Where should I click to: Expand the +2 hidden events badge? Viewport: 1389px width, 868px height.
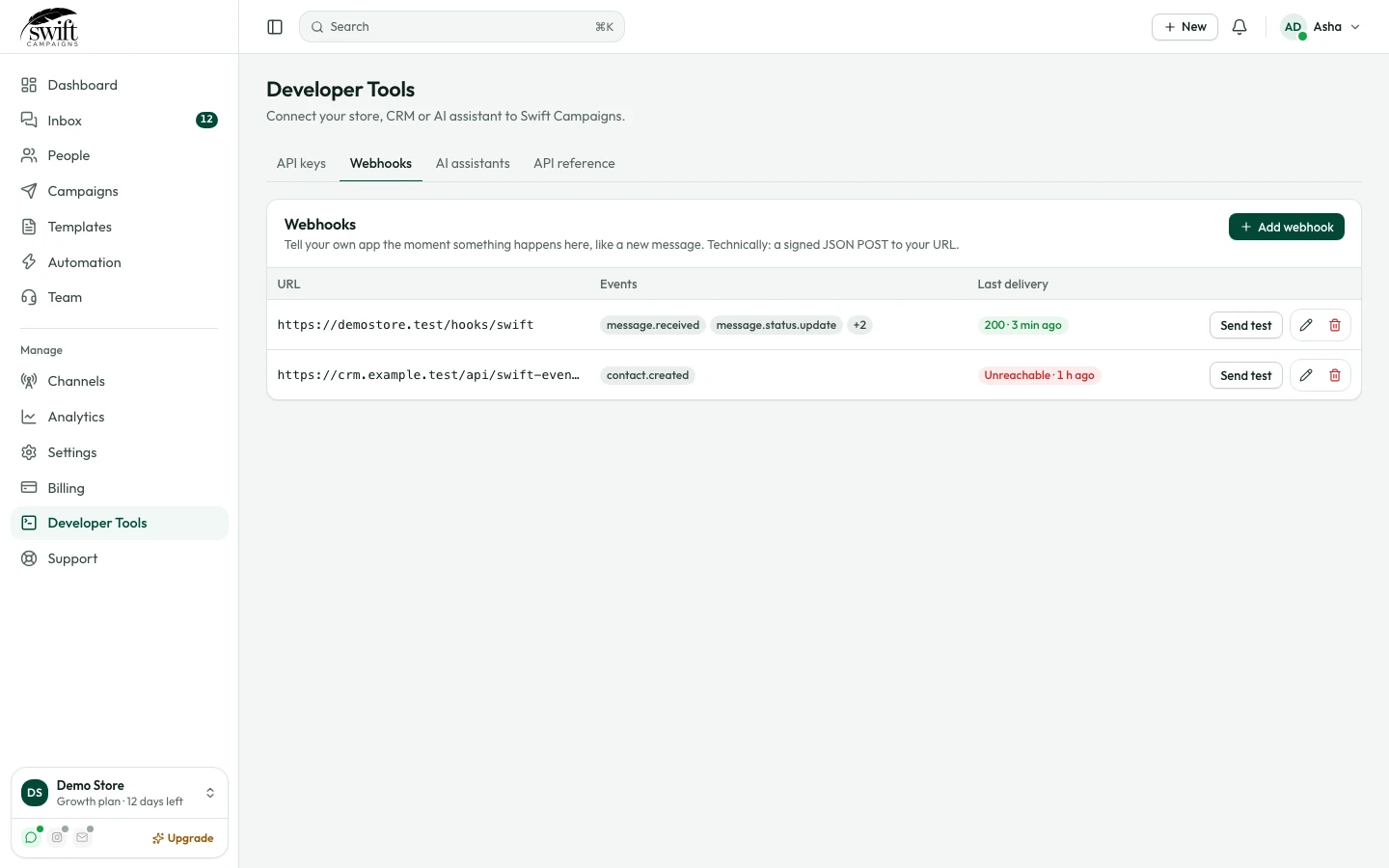pos(859,325)
